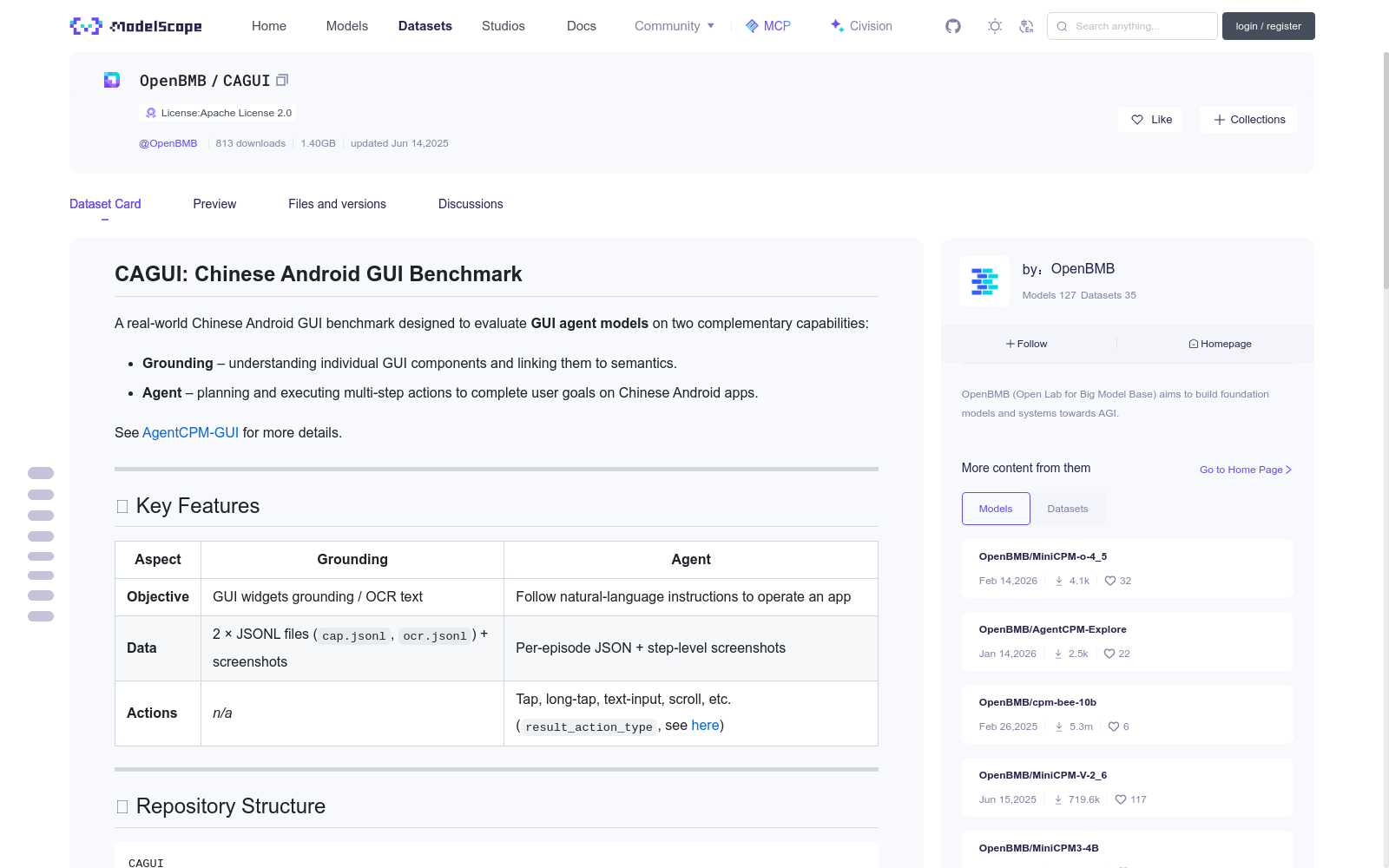Open the Discussions tab

point(471,204)
